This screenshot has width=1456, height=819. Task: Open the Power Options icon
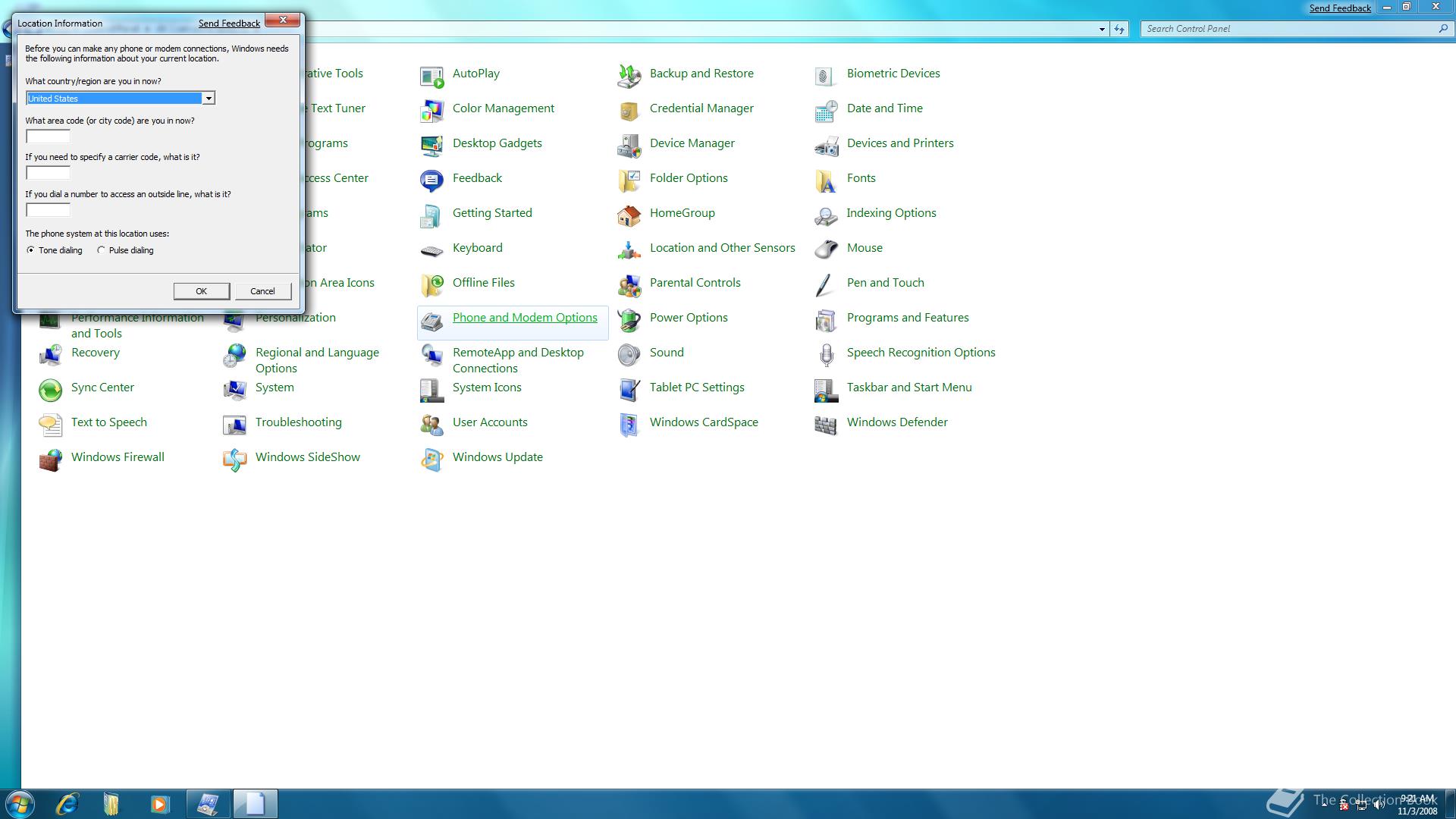click(629, 320)
